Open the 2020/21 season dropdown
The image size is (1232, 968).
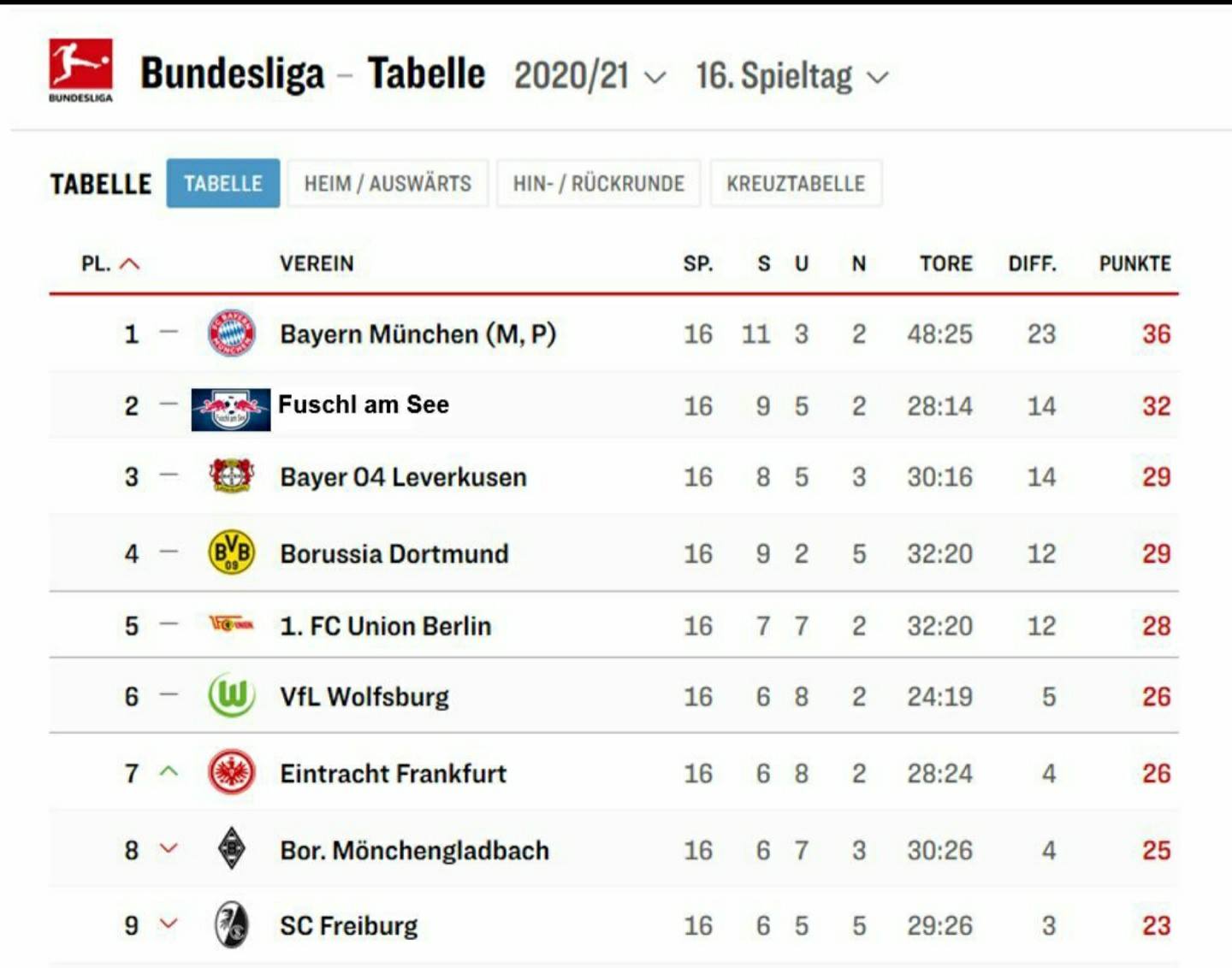click(x=589, y=76)
